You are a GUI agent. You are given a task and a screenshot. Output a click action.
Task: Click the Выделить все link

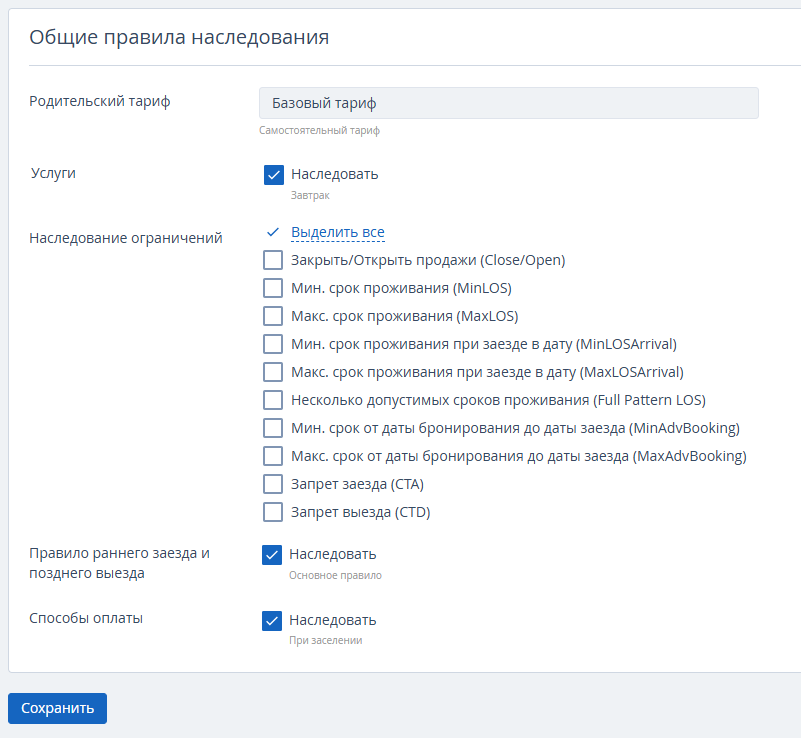(x=337, y=233)
